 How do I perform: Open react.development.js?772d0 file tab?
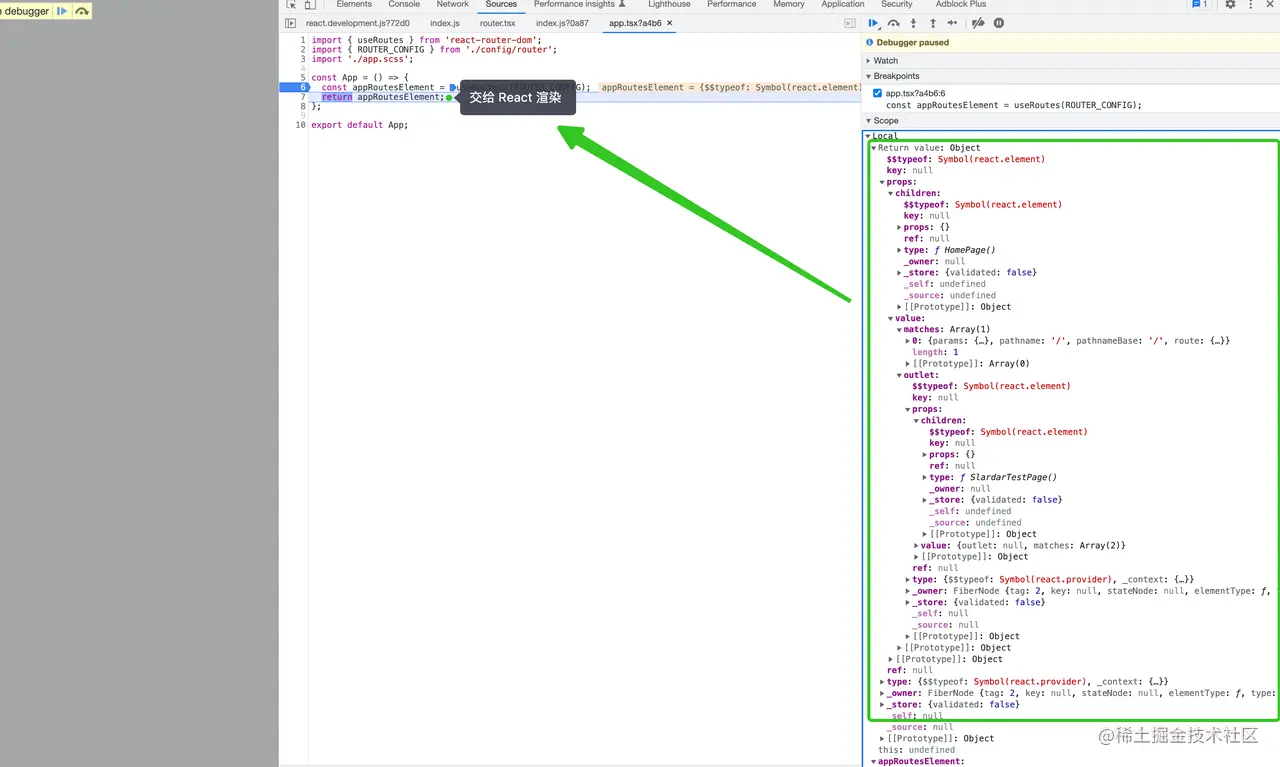tap(357, 23)
